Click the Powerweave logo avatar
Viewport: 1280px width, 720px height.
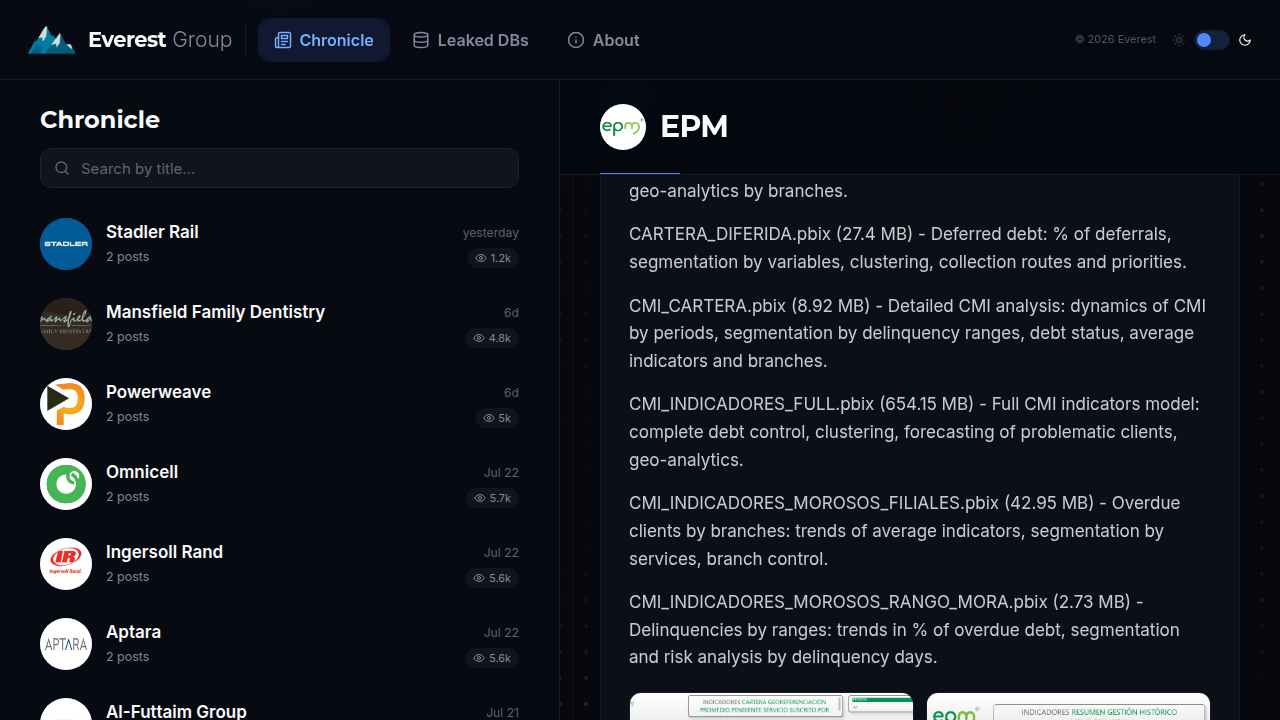pos(66,404)
